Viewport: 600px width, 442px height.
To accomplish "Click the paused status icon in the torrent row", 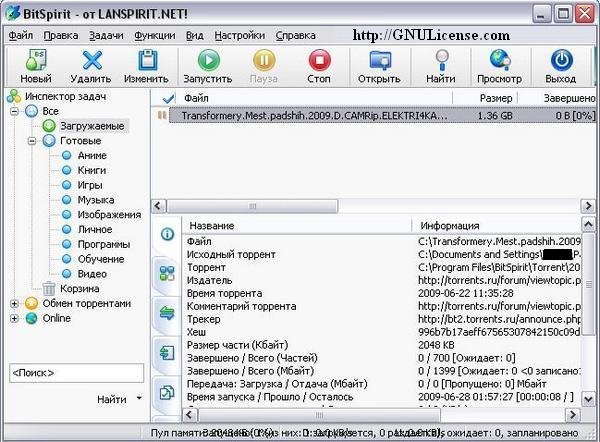I will coord(162,115).
